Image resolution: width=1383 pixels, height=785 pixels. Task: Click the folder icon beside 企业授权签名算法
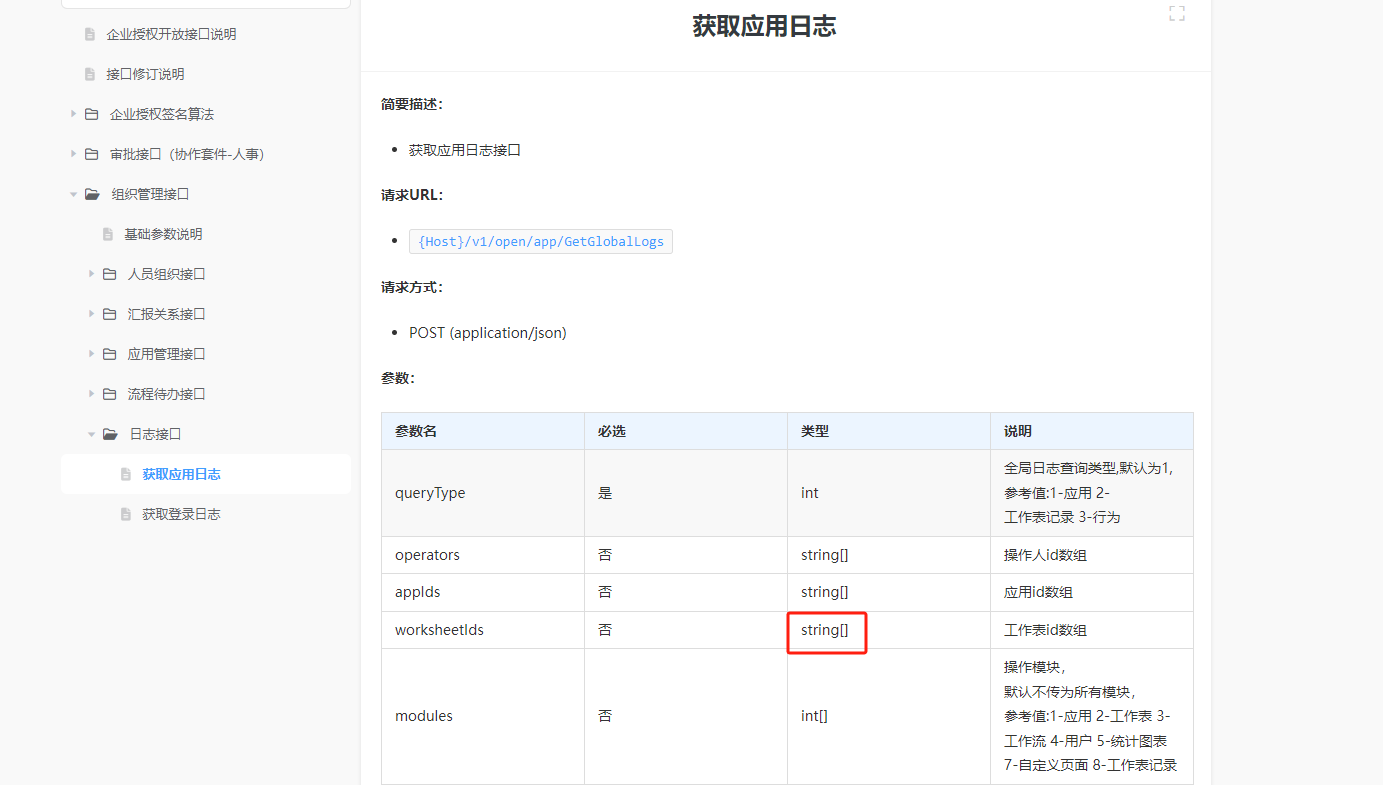click(x=91, y=114)
